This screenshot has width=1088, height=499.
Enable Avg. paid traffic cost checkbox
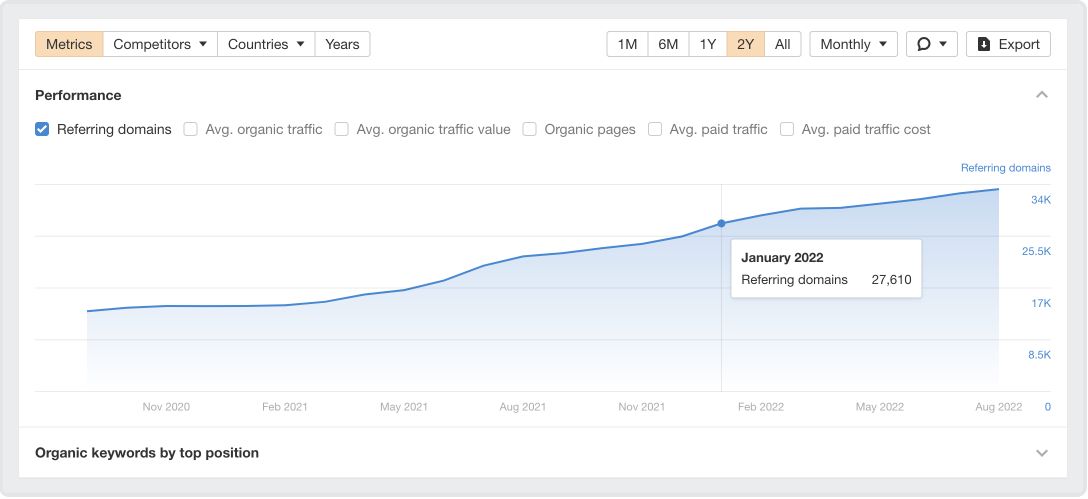pyautogui.click(x=787, y=129)
